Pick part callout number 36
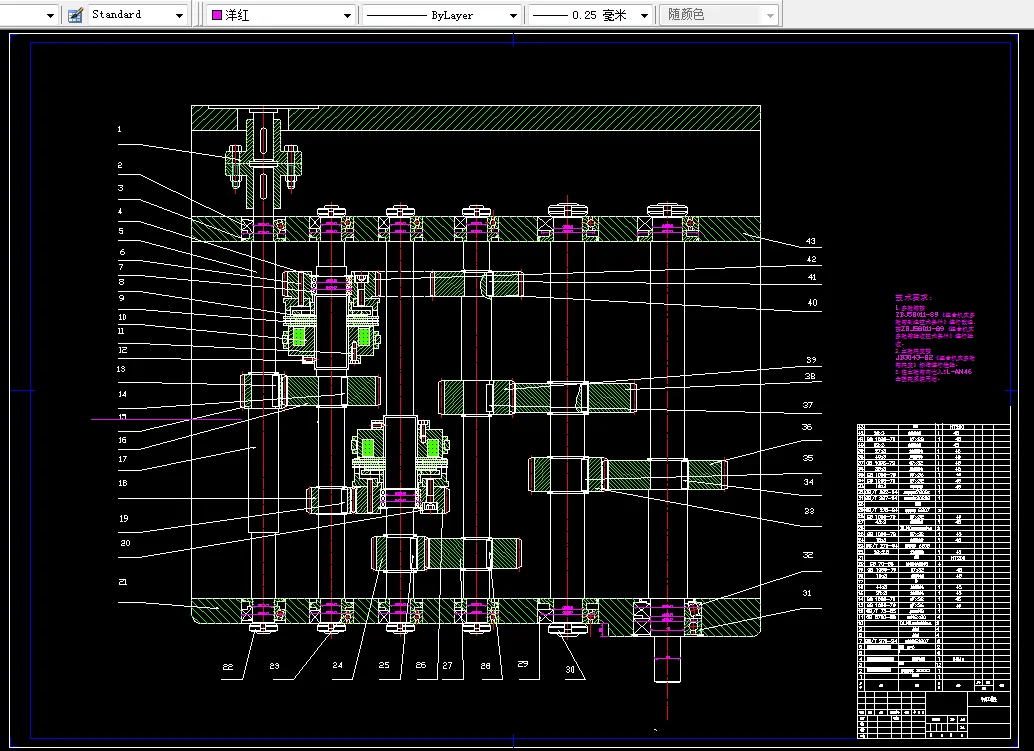Screen dimensions: 1034x751 (x=806, y=427)
